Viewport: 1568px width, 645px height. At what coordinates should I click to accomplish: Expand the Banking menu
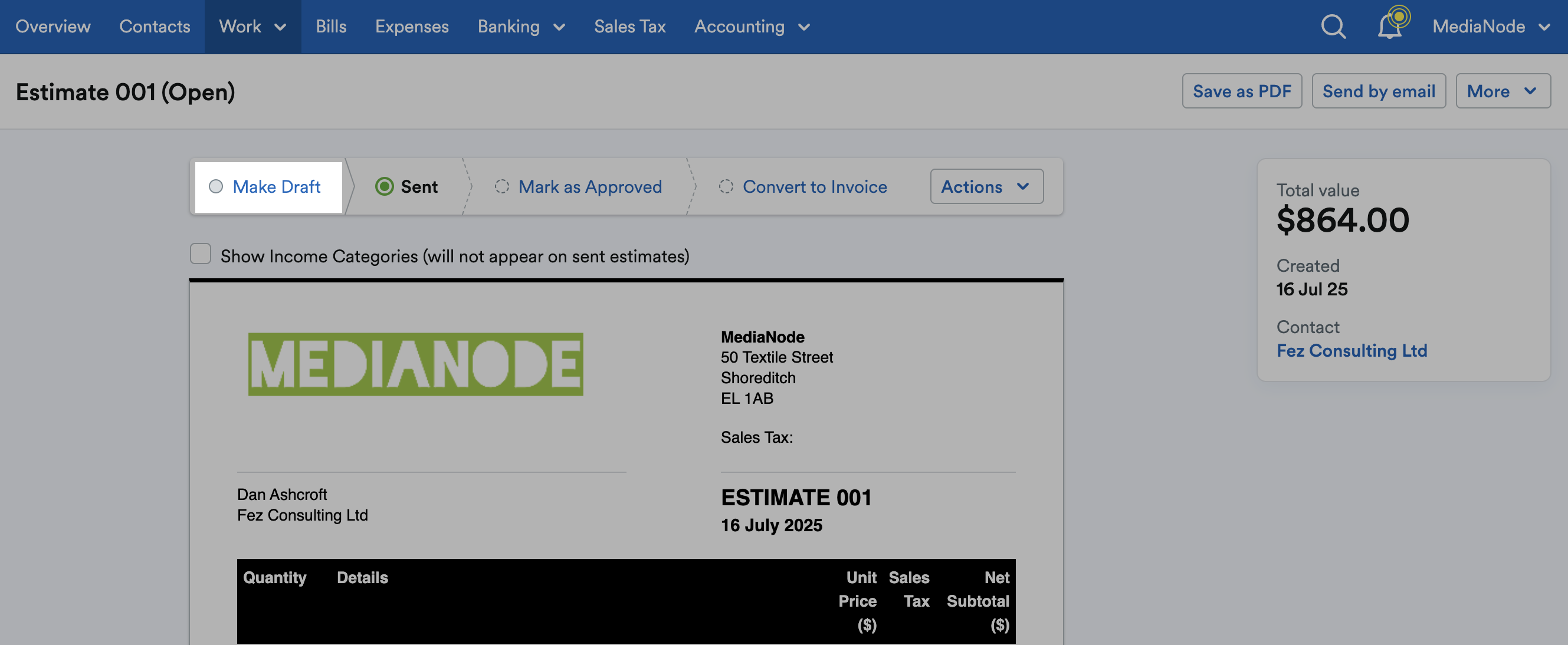coord(521,27)
